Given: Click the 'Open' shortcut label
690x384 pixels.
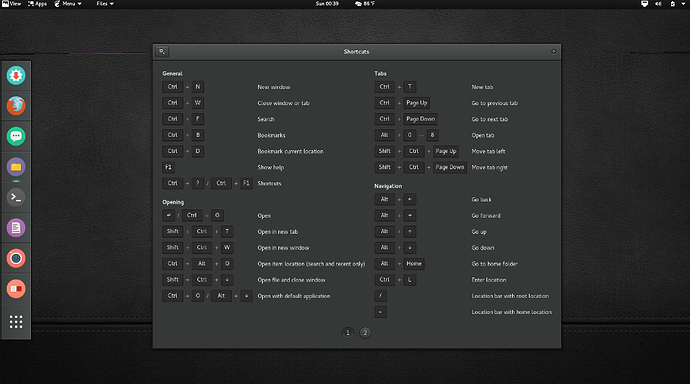Looking at the screenshot, I should click(264, 216).
